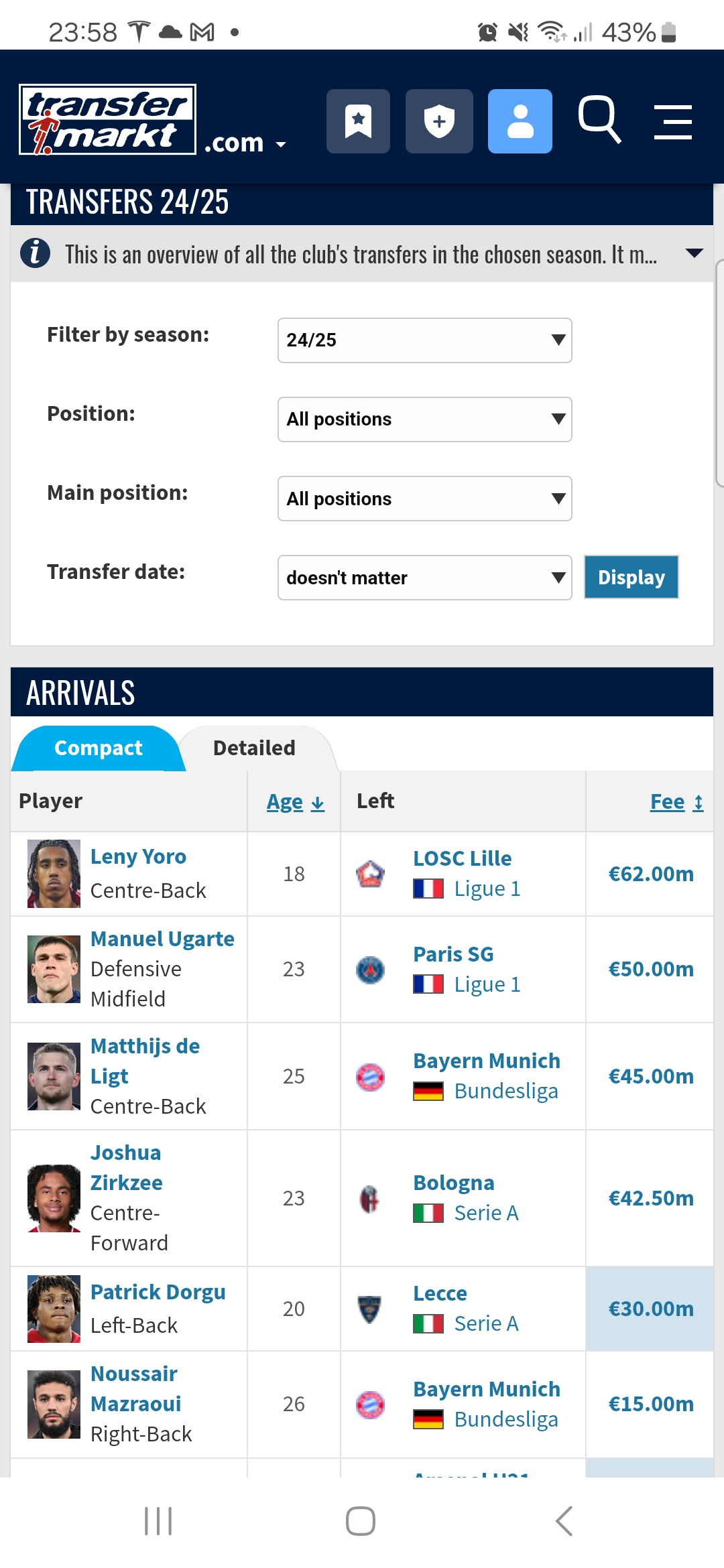Screen dimensions: 724x1568
Task: Open the user profile icon
Action: point(520,121)
